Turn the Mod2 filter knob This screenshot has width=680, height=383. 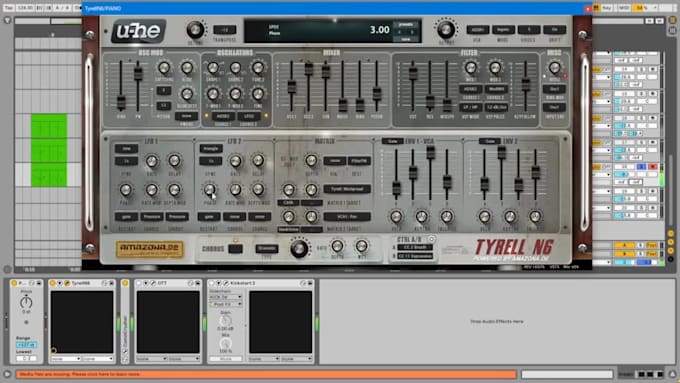point(495,68)
